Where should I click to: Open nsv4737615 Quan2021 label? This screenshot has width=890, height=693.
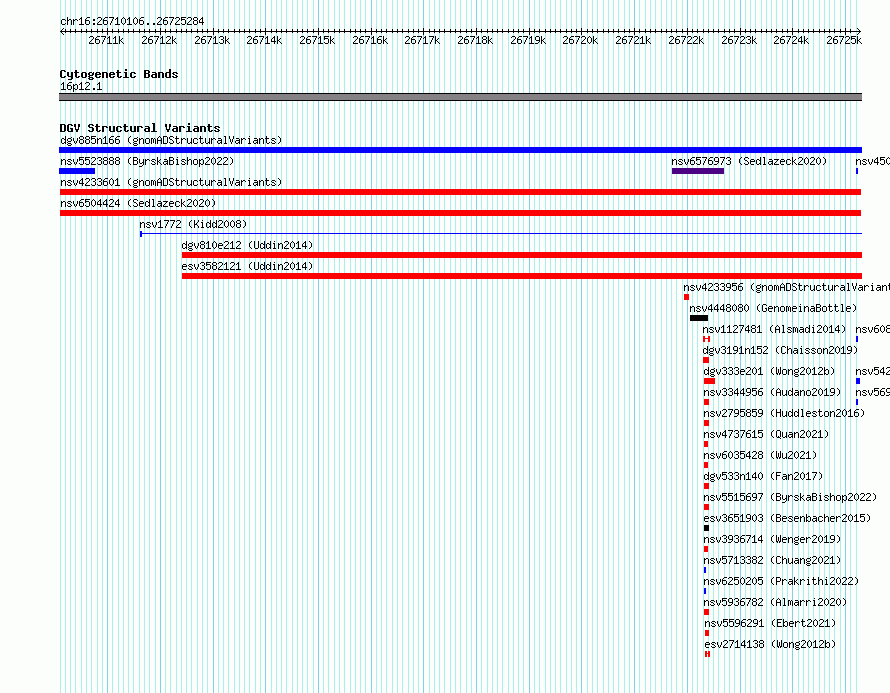click(766, 434)
